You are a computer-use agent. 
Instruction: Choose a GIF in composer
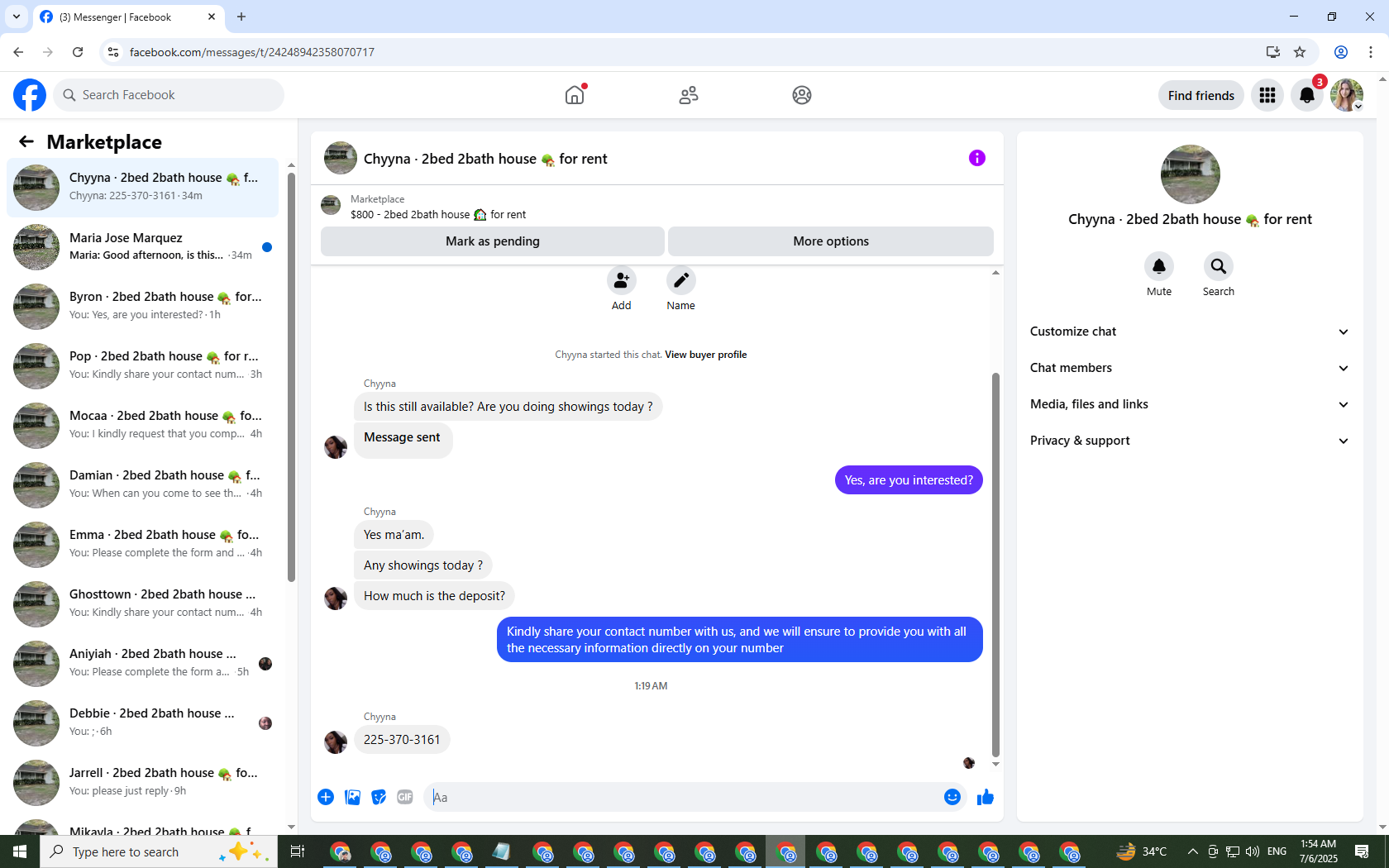click(405, 797)
